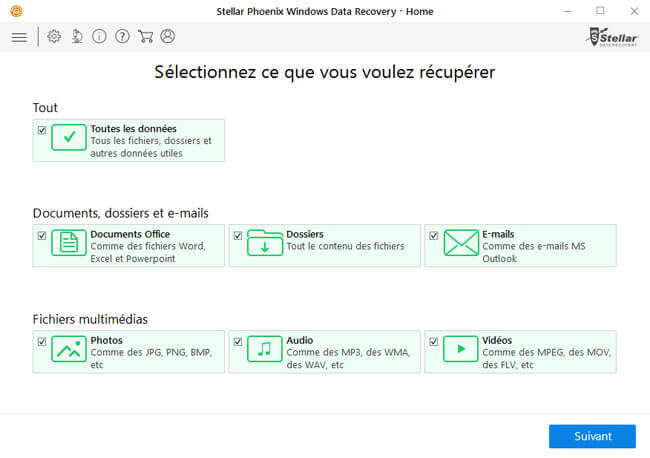This screenshot has width=650, height=458.
Task: Uncheck the Toutes les données checkbox
Action: click(42, 130)
